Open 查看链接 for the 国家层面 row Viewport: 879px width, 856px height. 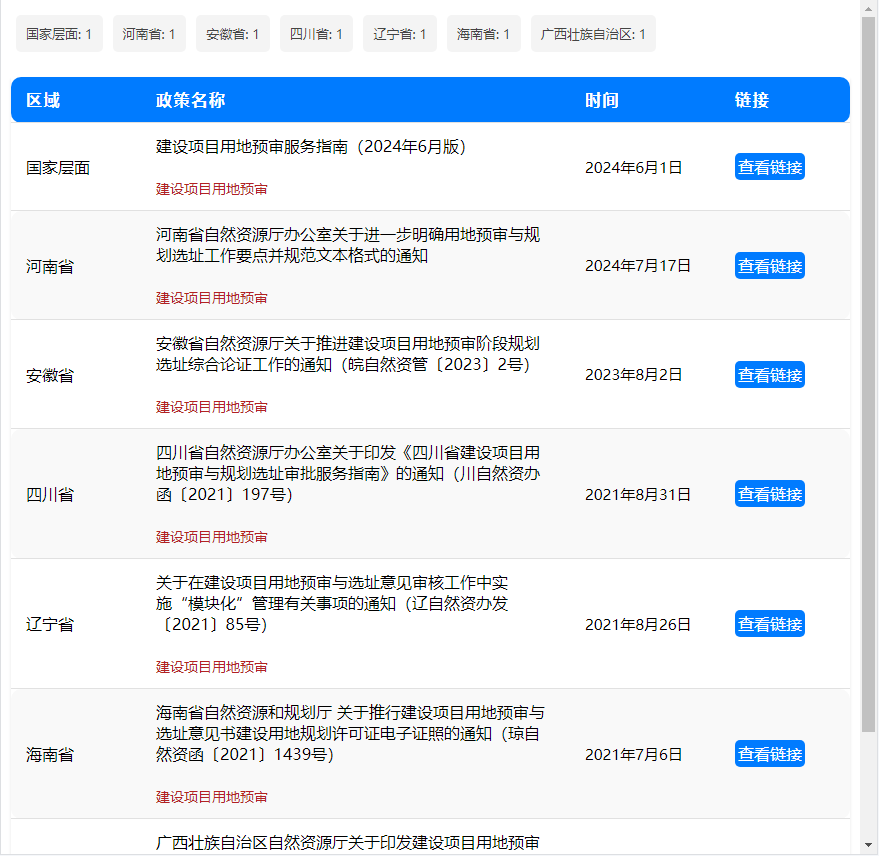(770, 167)
